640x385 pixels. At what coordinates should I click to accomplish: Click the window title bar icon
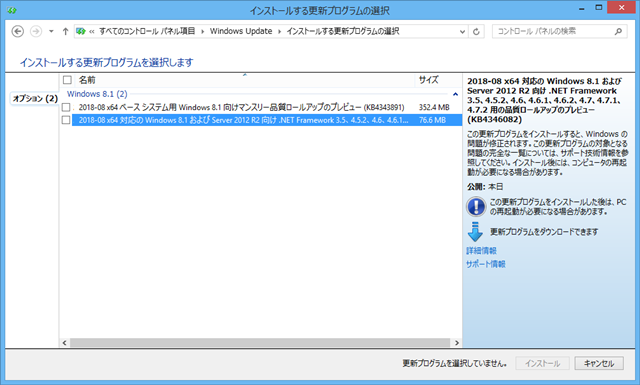(x=11, y=10)
